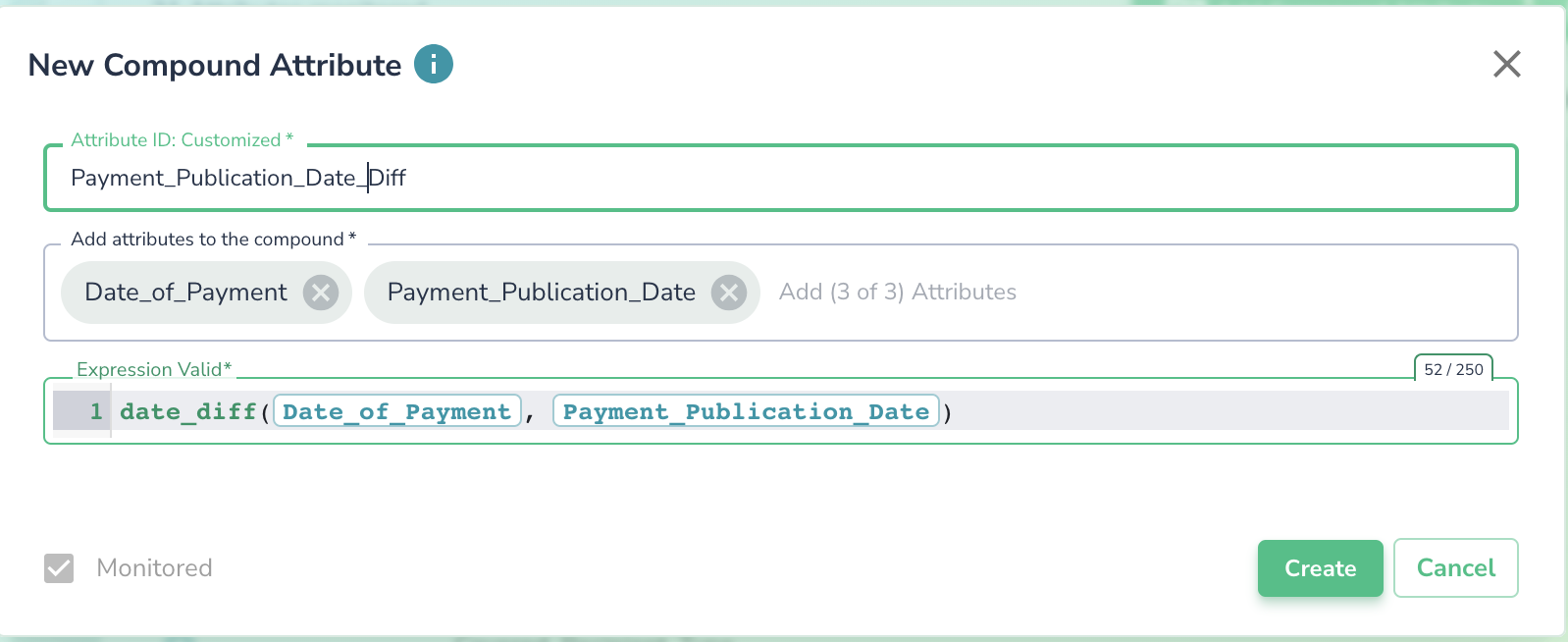Click the date_diff function name in expression

187,411
